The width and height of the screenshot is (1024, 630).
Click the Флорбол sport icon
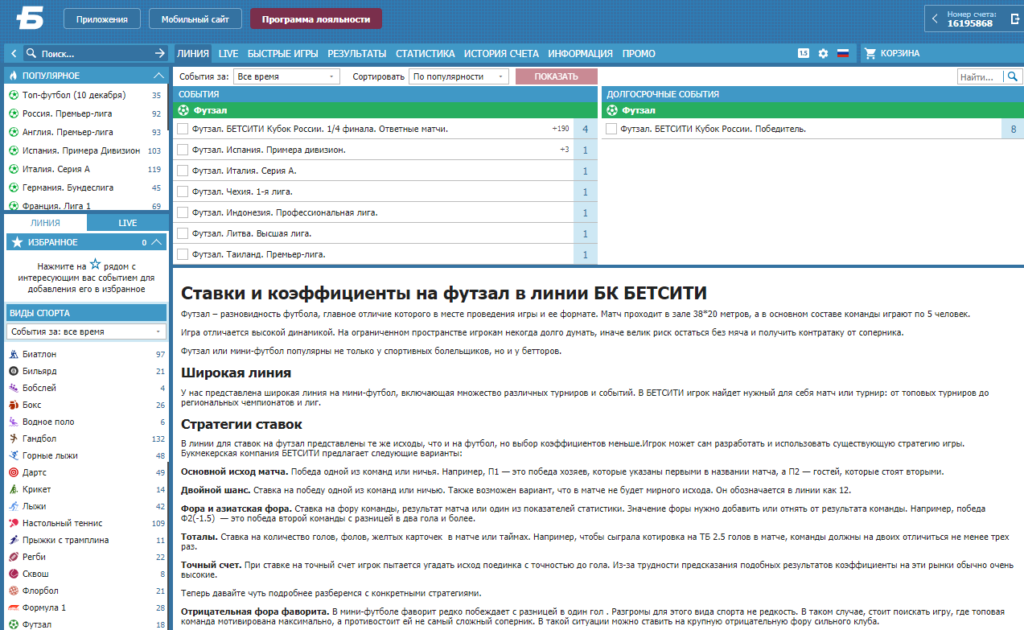(13, 591)
